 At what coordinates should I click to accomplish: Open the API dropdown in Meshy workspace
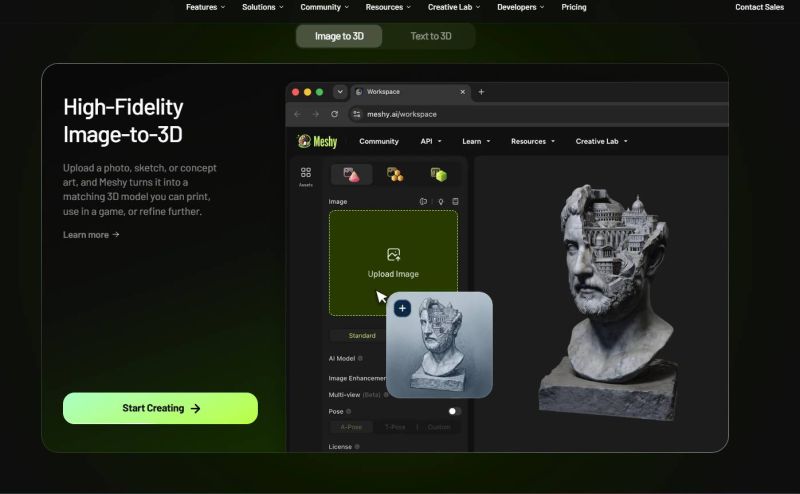tap(431, 141)
